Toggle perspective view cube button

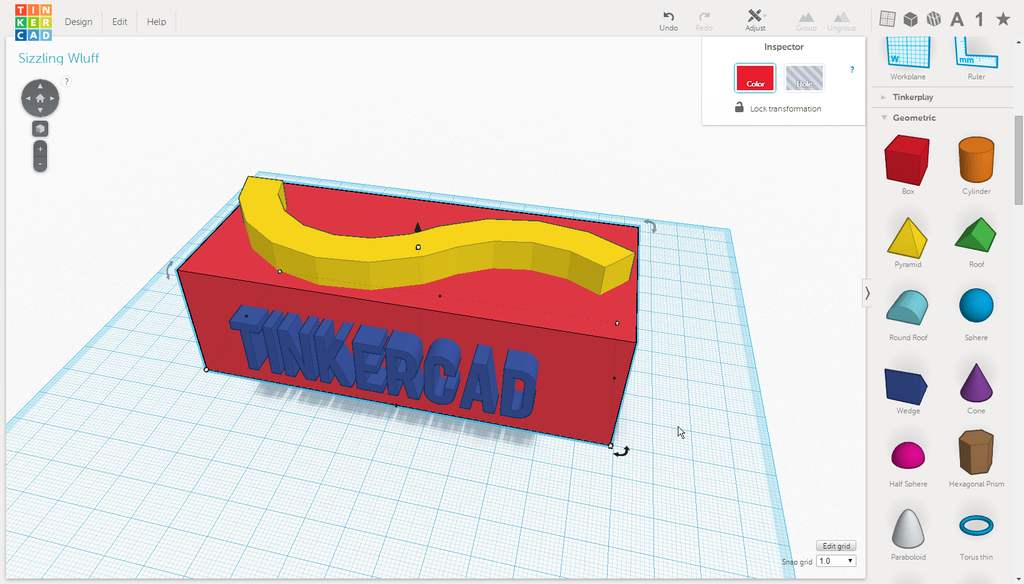pos(40,129)
